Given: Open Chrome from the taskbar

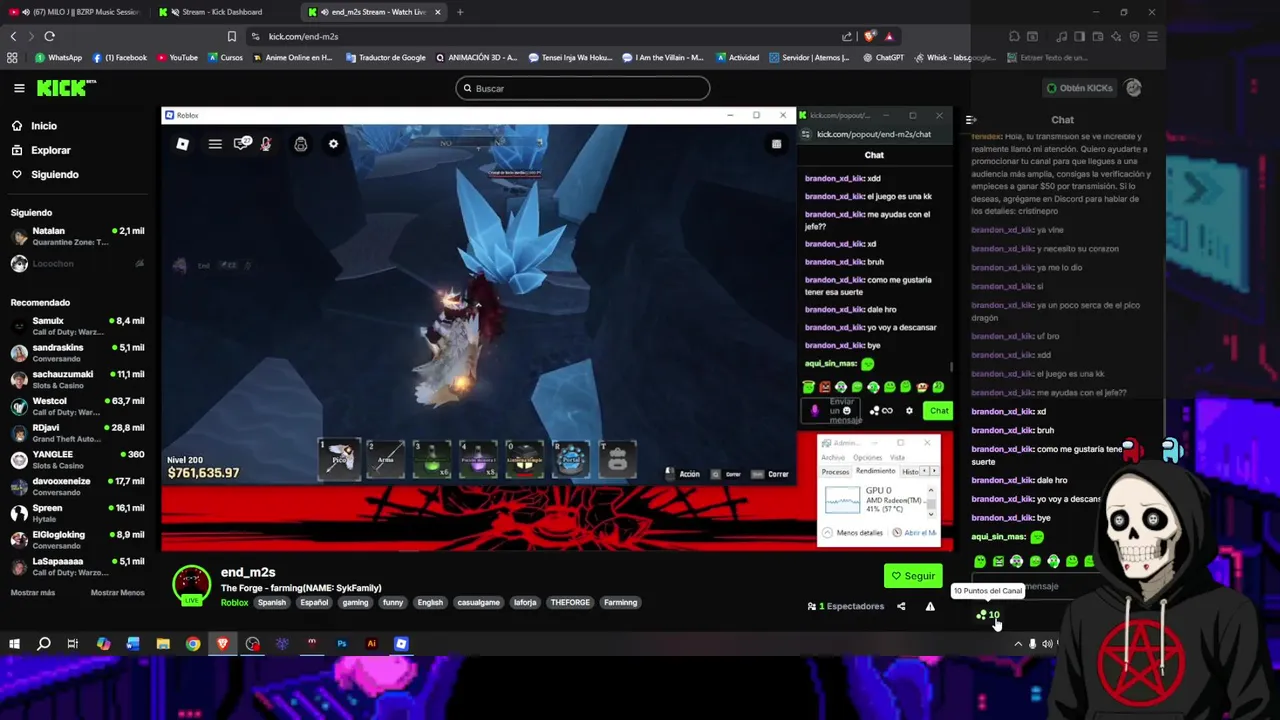Looking at the screenshot, I should pyautogui.click(x=193, y=644).
